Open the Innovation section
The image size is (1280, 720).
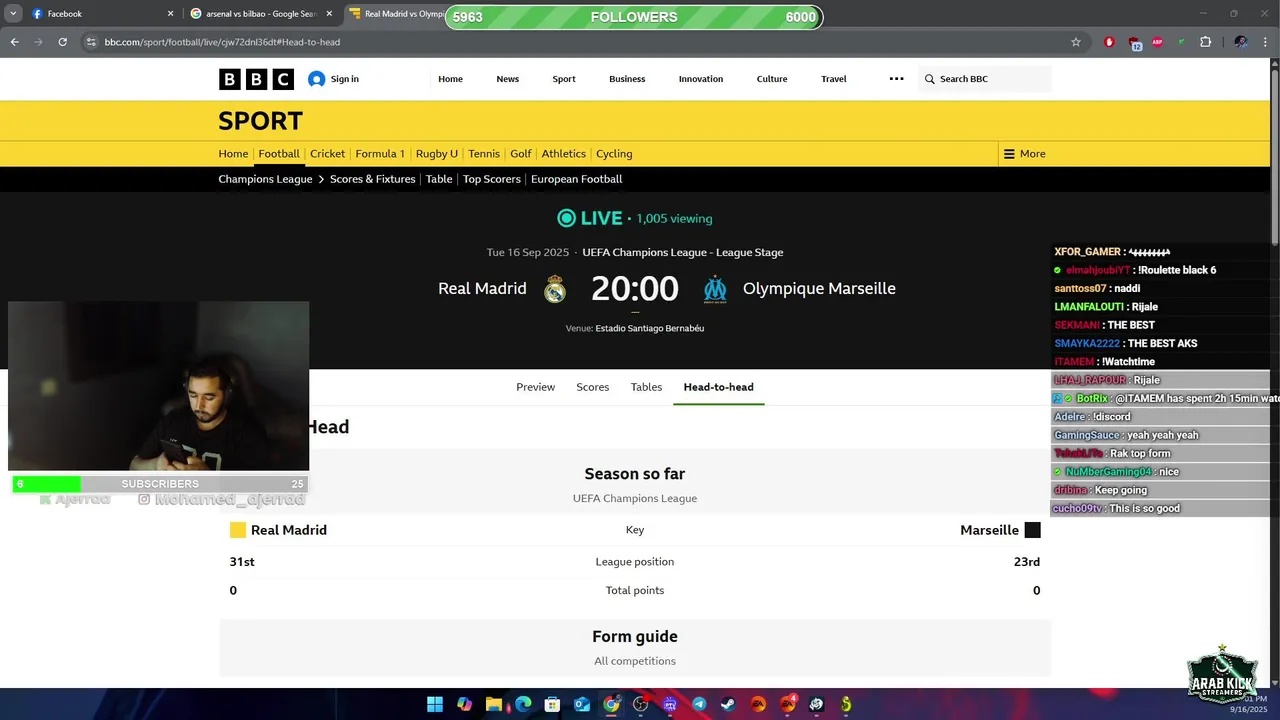tap(700, 79)
